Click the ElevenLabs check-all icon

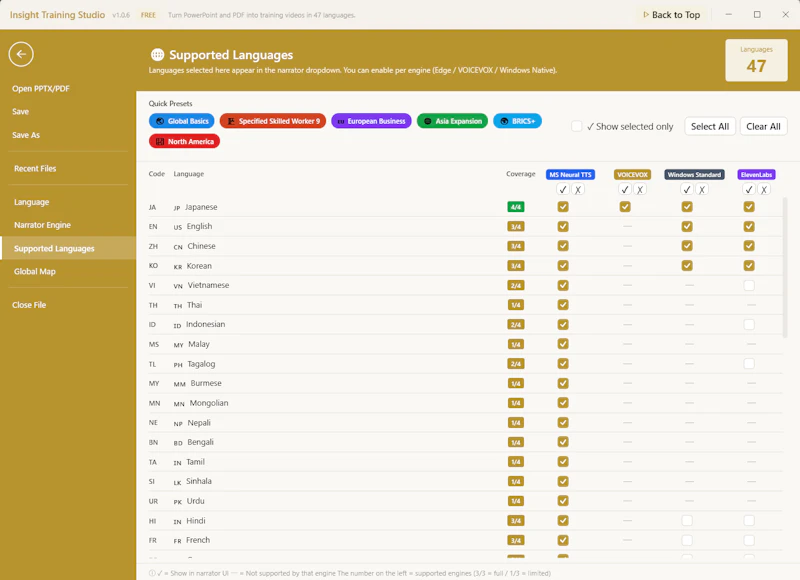pos(749,190)
